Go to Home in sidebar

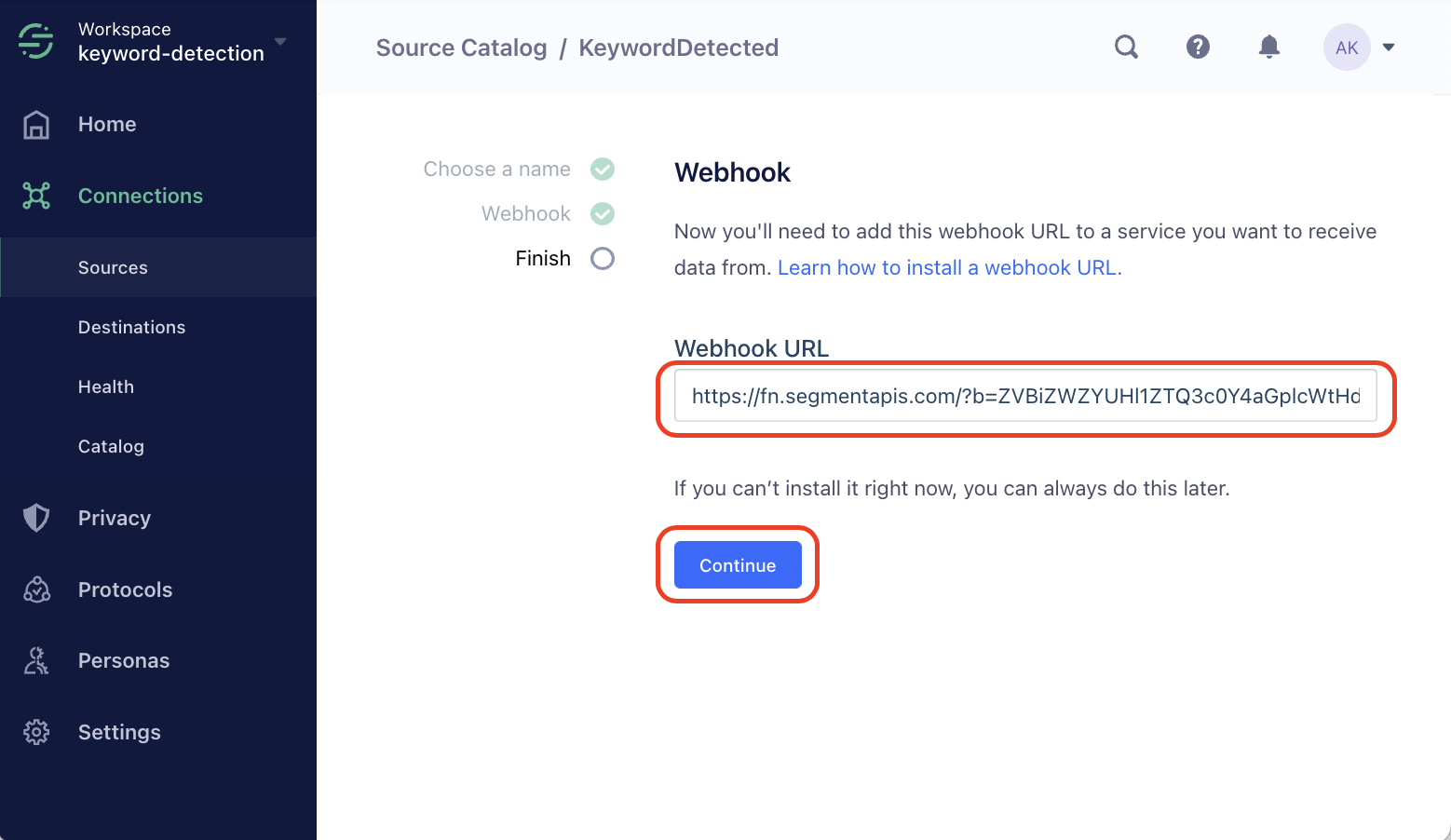click(x=107, y=125)
